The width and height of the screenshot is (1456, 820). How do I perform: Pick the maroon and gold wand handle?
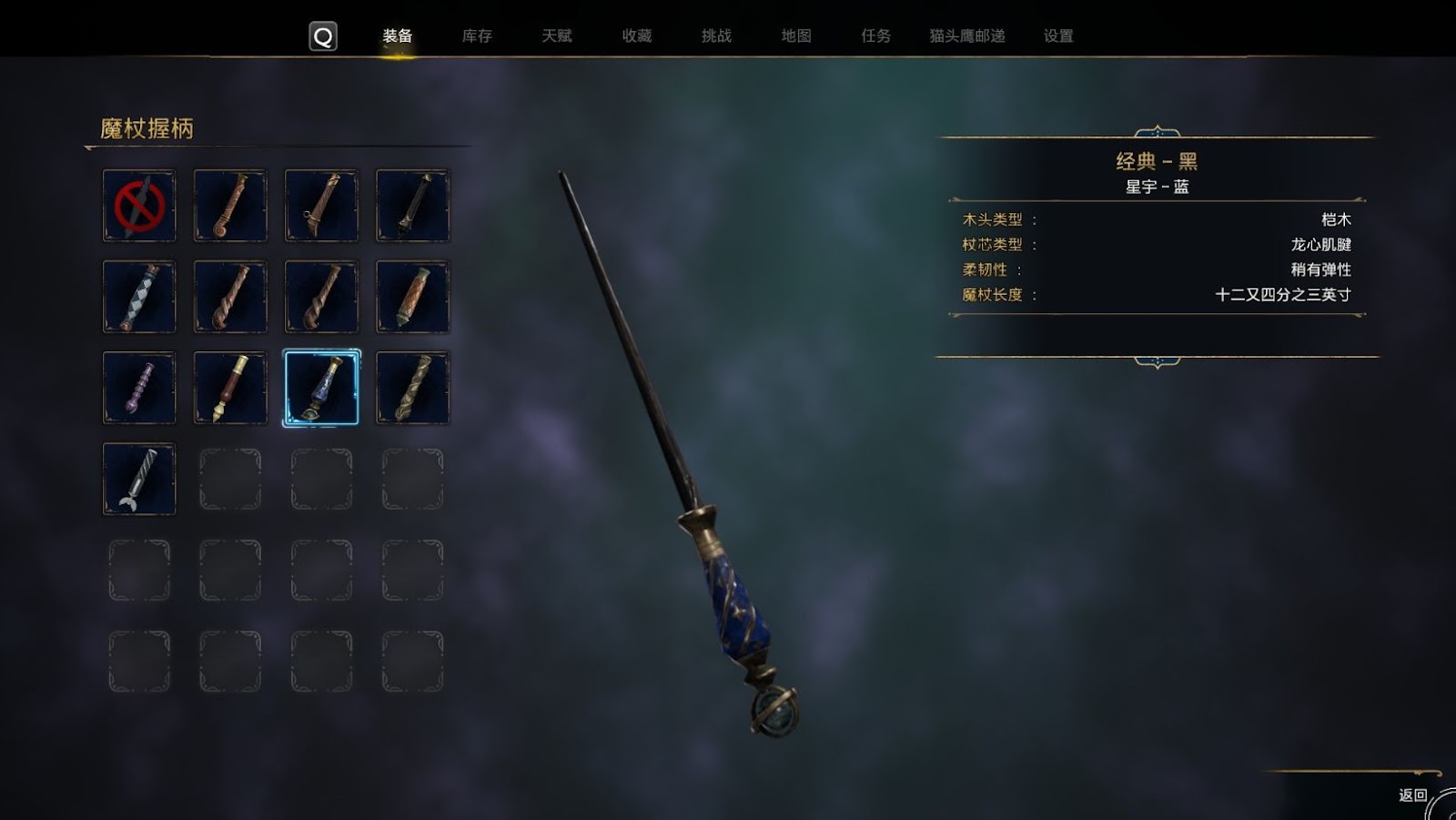tap(230, 388)
